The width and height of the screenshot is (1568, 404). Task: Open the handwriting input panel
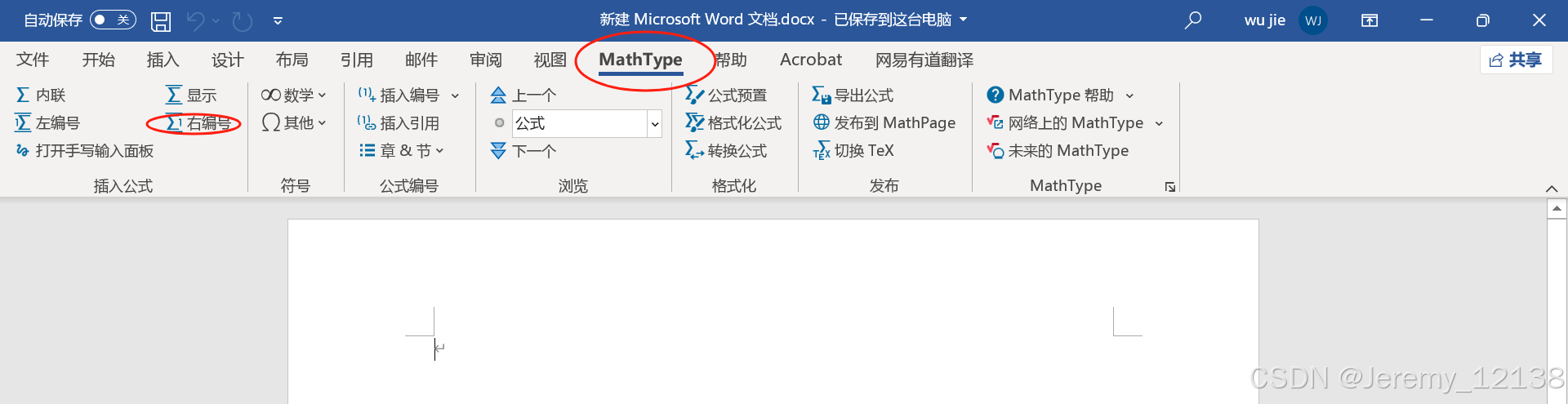point(84,151)
